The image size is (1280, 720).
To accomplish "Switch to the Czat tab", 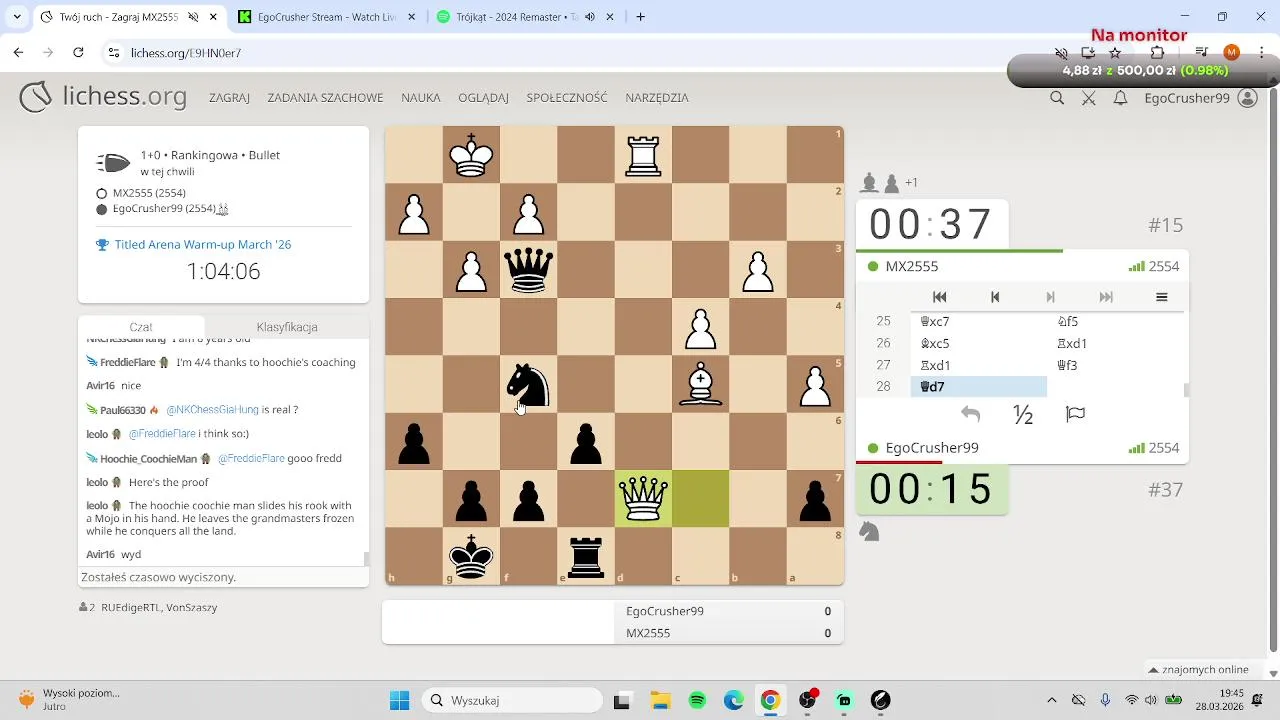I will [x=141, y=327].
